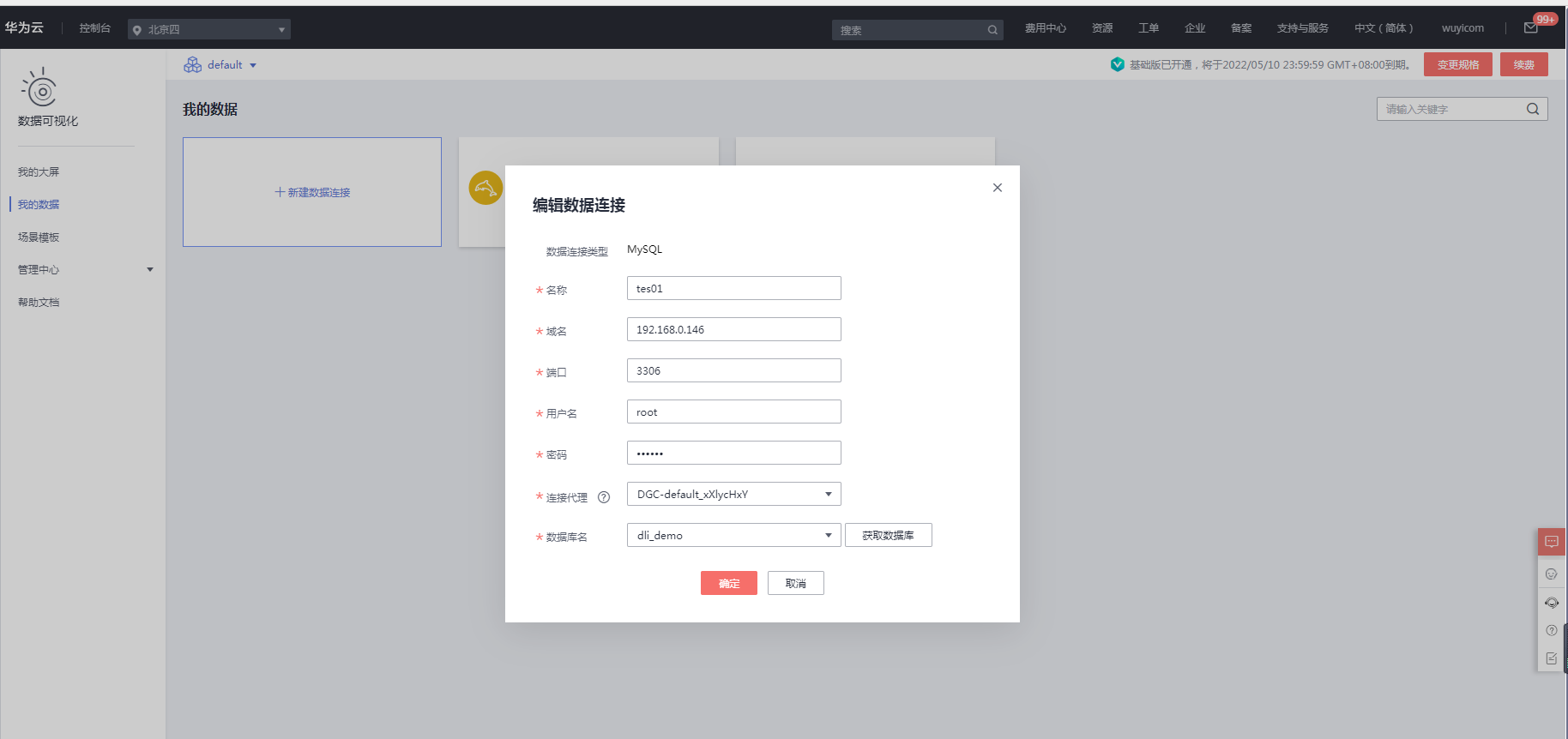Go to 我的大屏 in sidebar
This screenshot has height=739, width=1568.
tap(39, 172)
